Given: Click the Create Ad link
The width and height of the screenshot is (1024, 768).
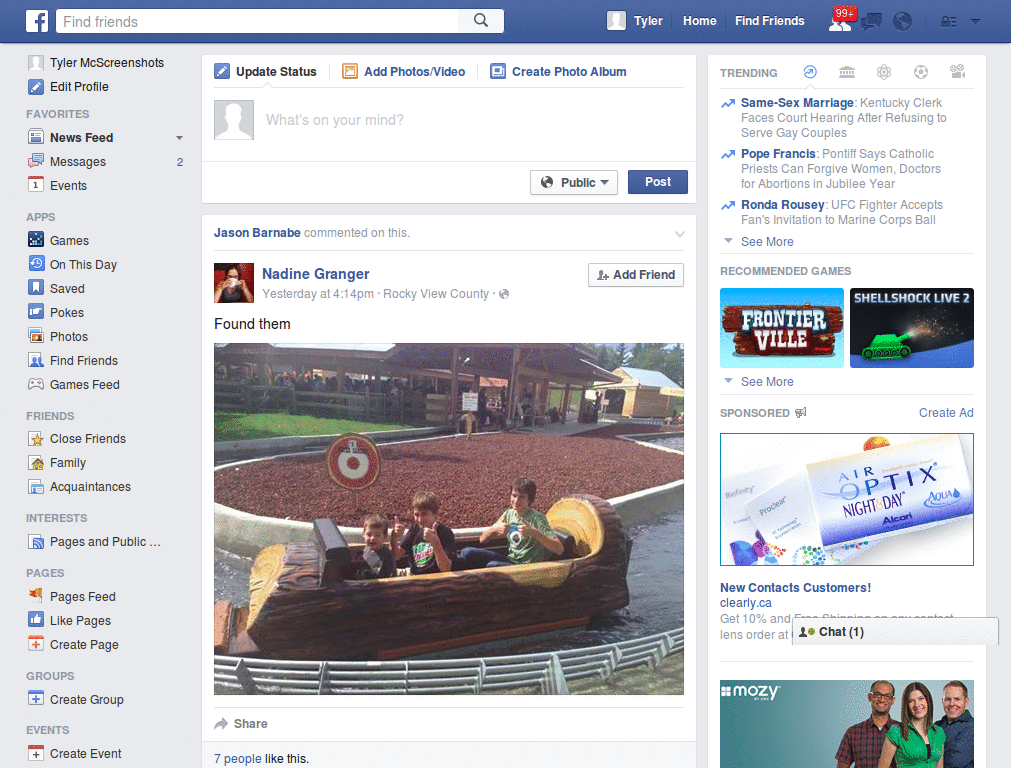Looking at the screenshot, I should pos(946,413).
